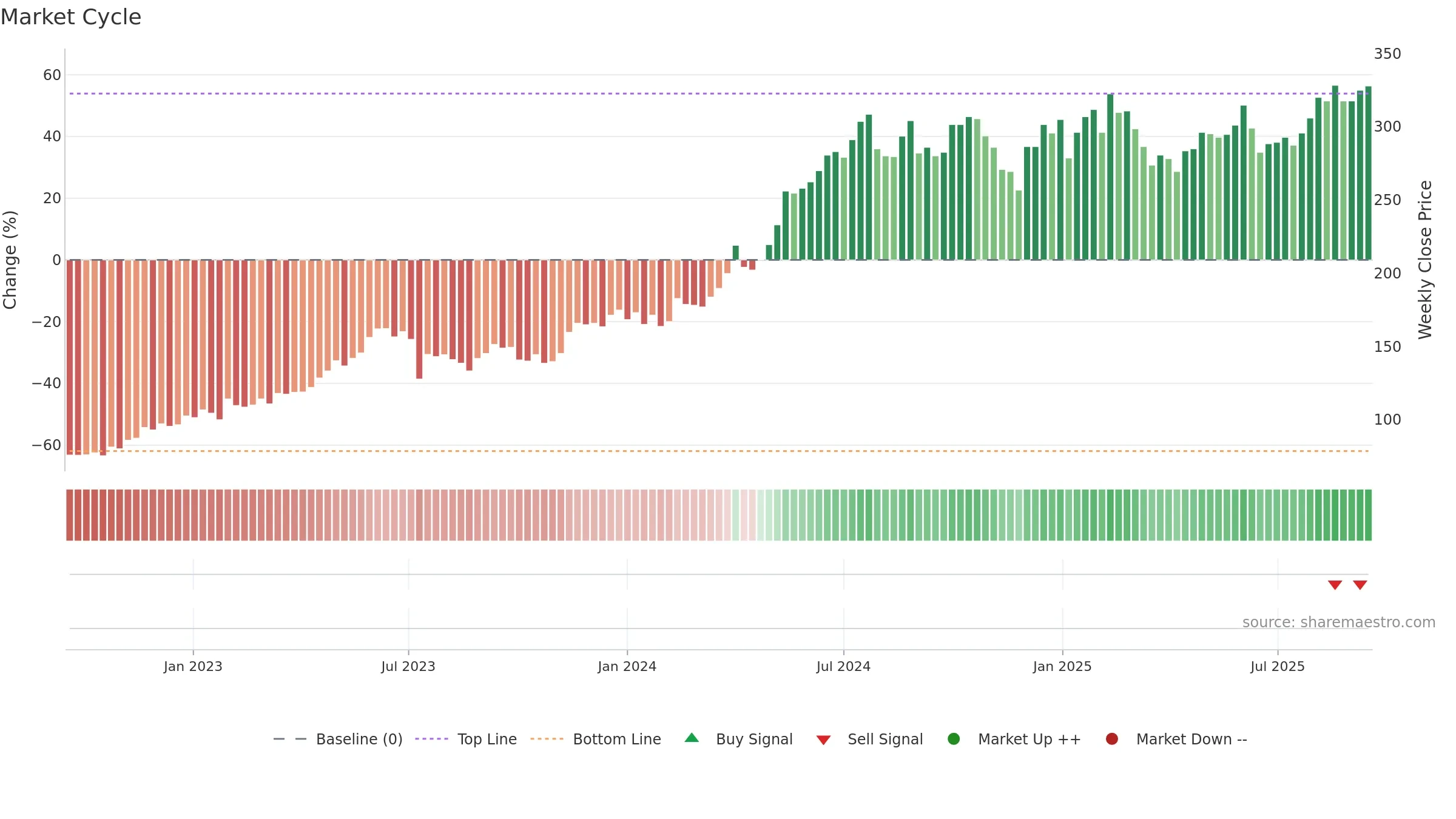Click the 100 tick on the right axis
The image size is (1456, 819).
pyautogui.click(x=1387, y=420)
